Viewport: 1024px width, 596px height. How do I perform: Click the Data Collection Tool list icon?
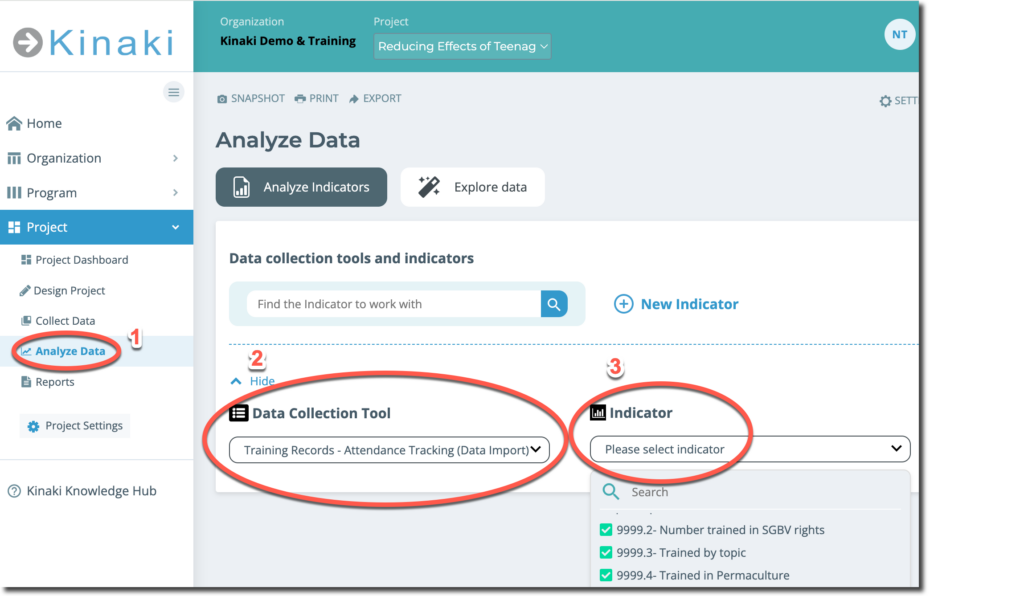(238, 413)
